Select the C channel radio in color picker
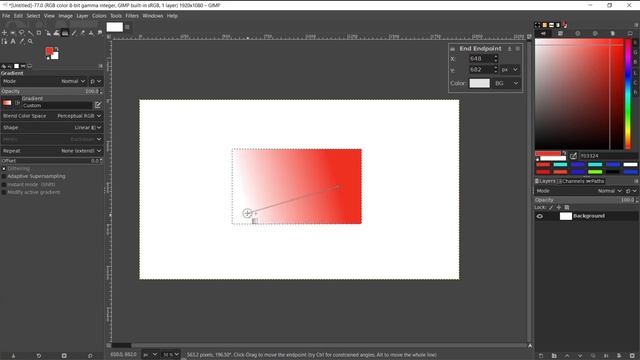The width and height of the screenshot is (640, 360). click(x=635, y=82)
